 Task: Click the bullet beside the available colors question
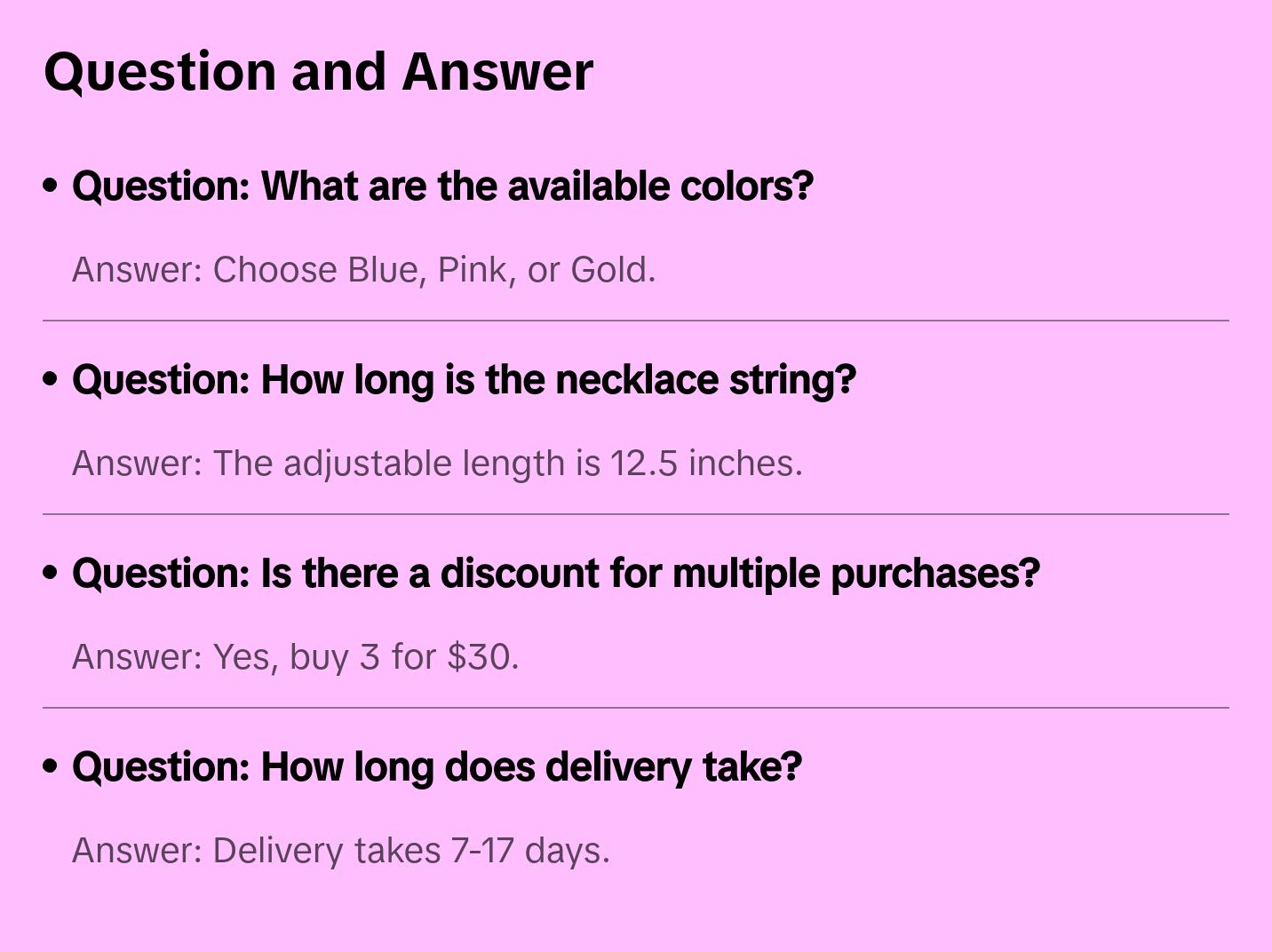click(51, 186)
